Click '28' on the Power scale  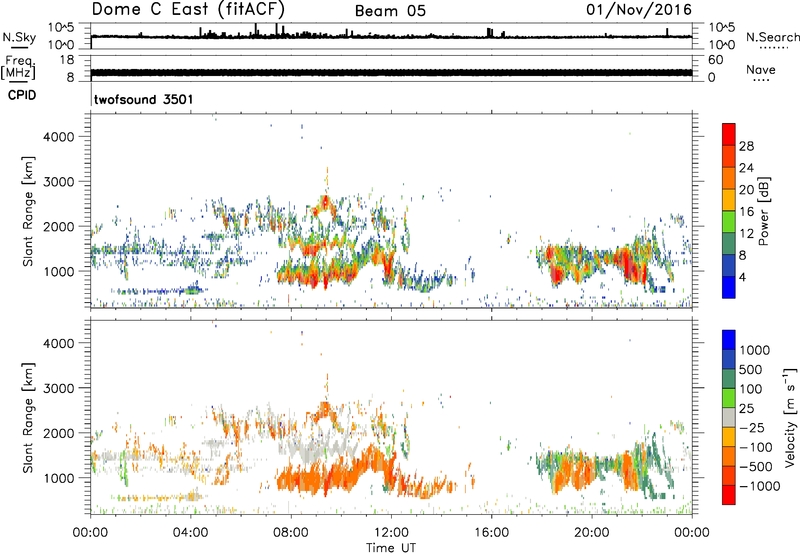point(746,146)
